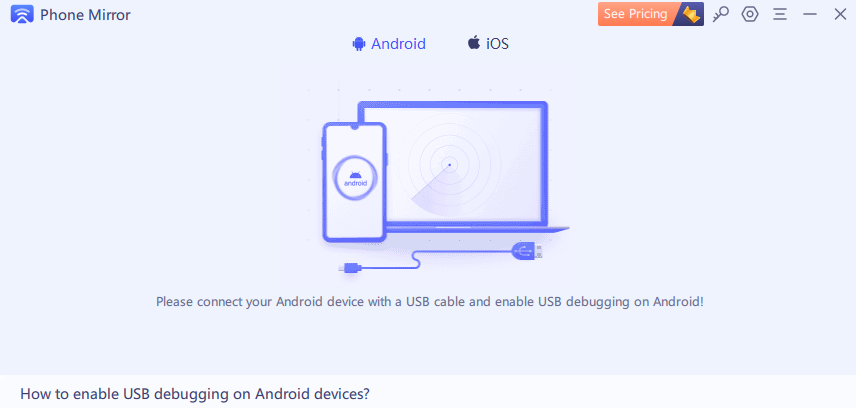Open settings via the hexagon gear icon
Screen dimensions: 856x408
(x=750, y=14)
